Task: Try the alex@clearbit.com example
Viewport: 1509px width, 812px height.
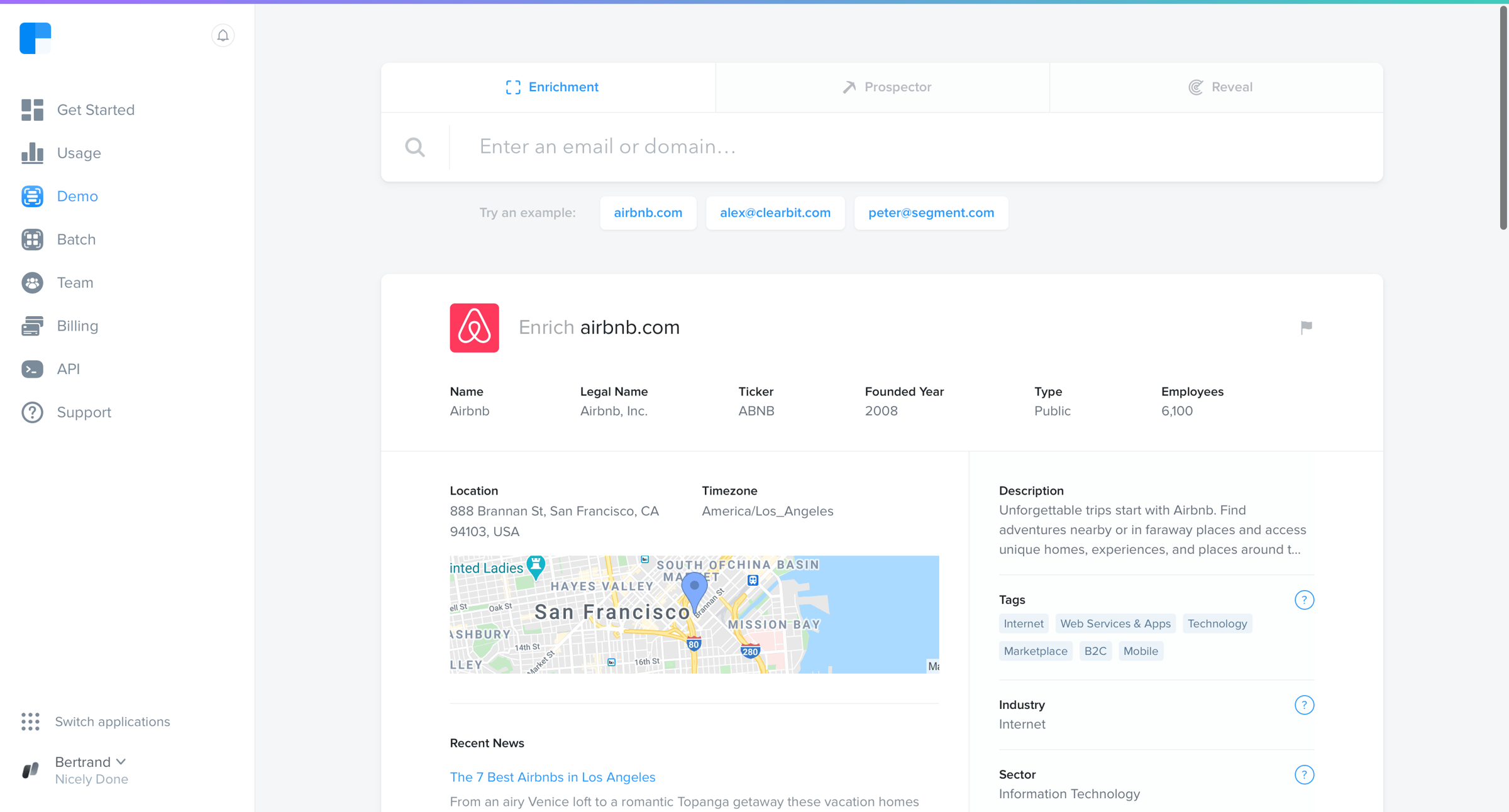Action: click(775, 213)
